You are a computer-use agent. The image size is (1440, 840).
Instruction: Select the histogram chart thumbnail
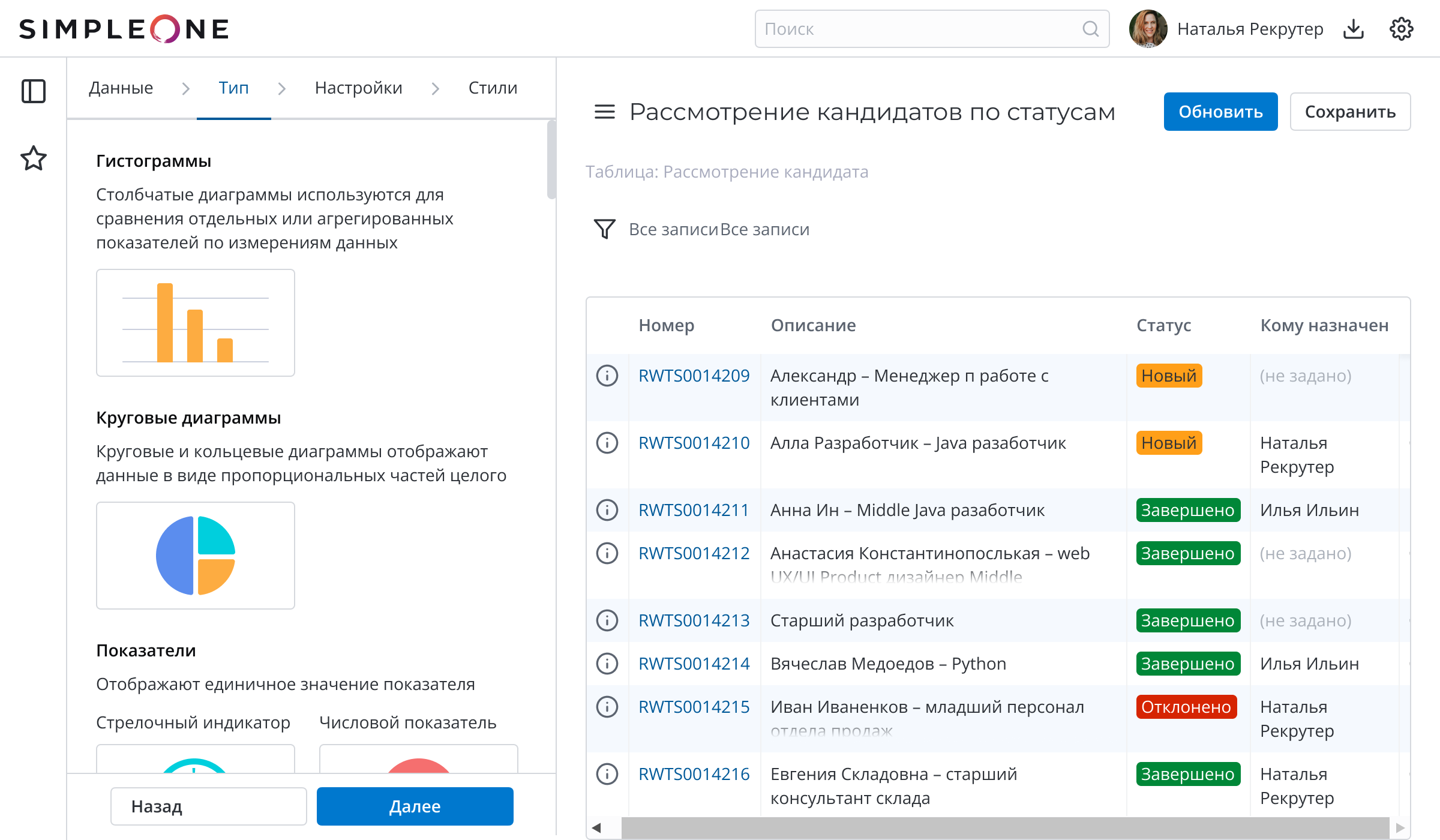[x=196, y=323]
